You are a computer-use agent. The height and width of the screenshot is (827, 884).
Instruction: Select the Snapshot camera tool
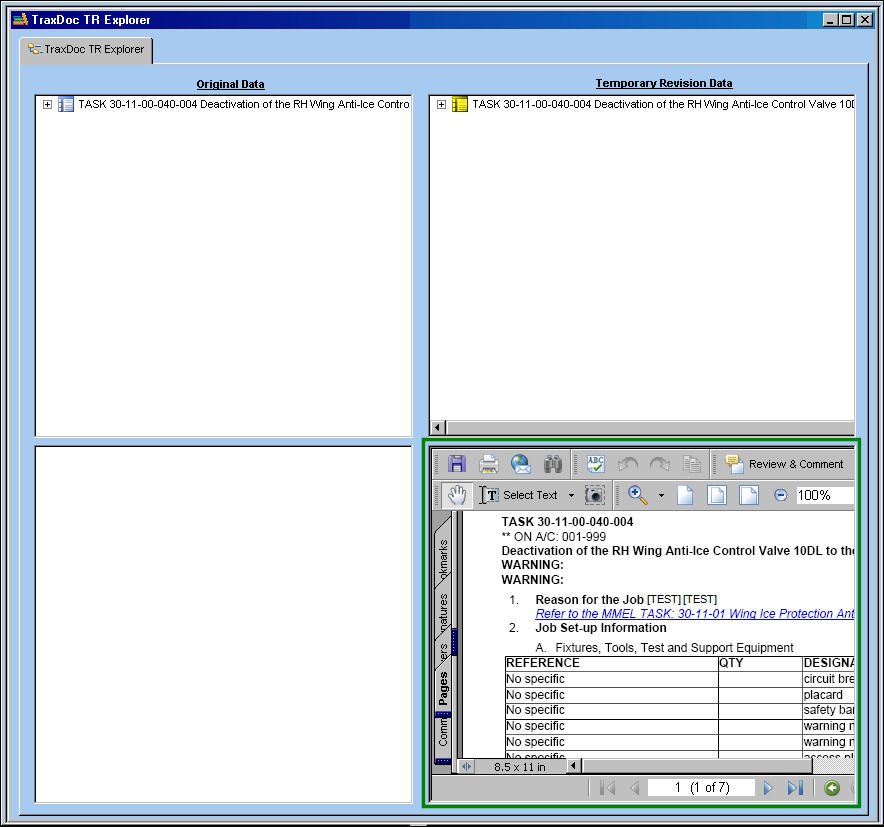595,495
